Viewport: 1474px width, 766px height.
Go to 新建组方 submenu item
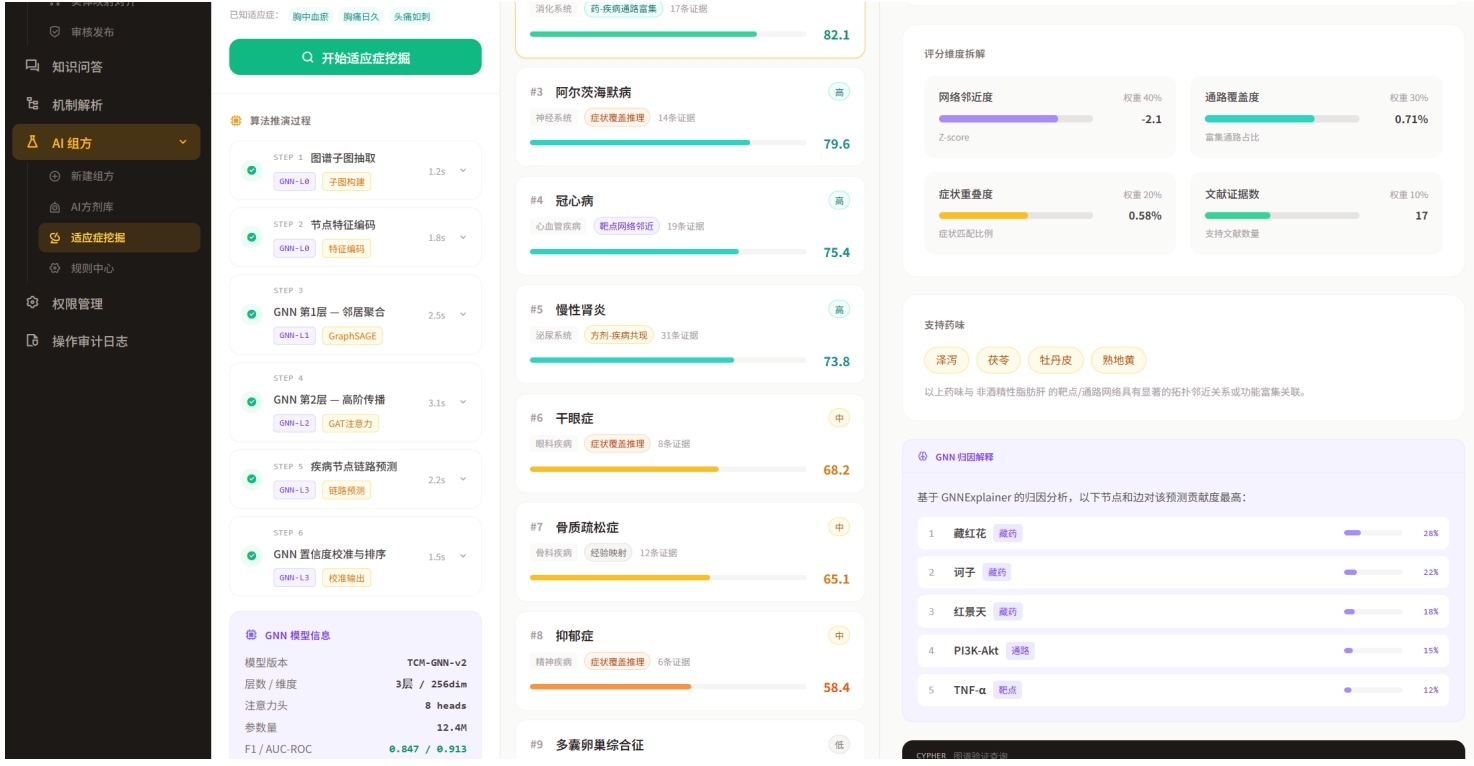(120, 176)
